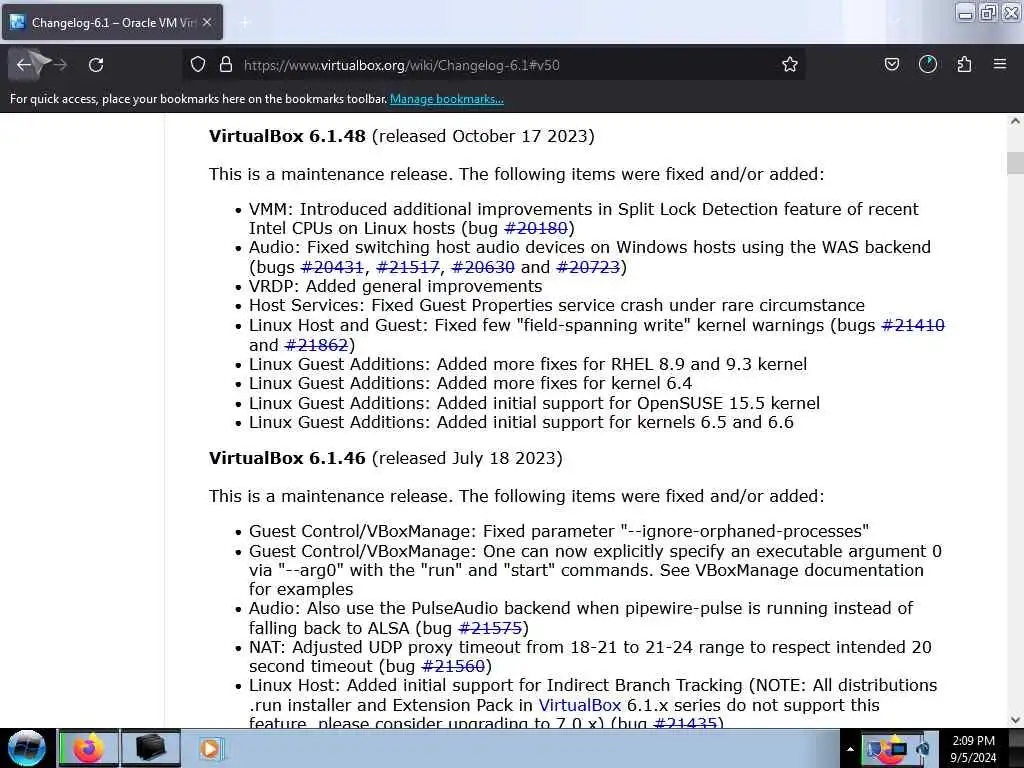Click the forward navigation arrow
The width and height of the screenshot is (1024, 768).
point(61,65)
